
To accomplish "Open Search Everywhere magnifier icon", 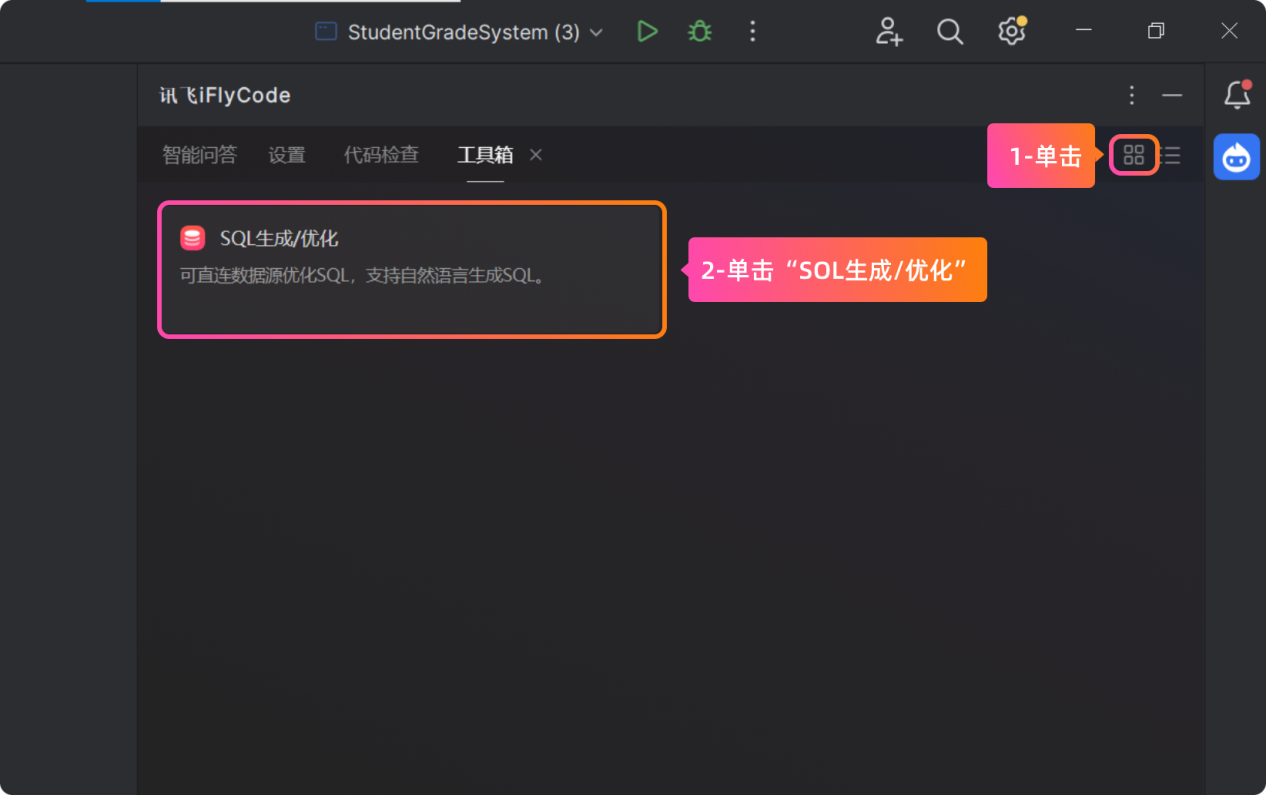I will (950, 32).
